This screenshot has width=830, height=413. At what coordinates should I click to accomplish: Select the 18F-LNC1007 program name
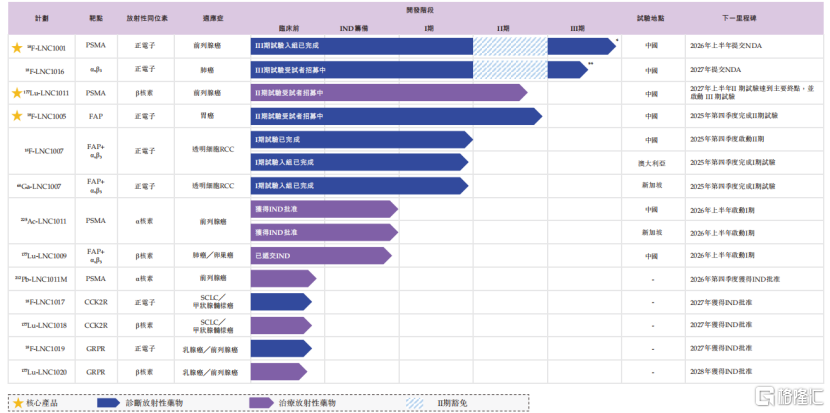tap(44, 151)
